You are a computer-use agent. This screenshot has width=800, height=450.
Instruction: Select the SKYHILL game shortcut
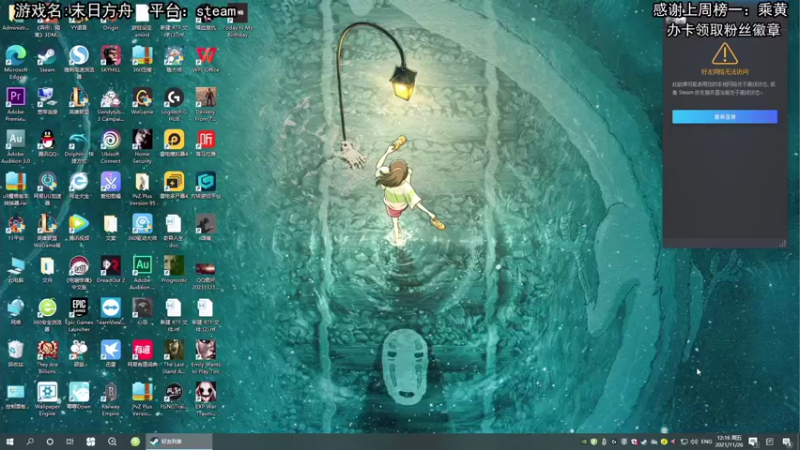[110, 55]
